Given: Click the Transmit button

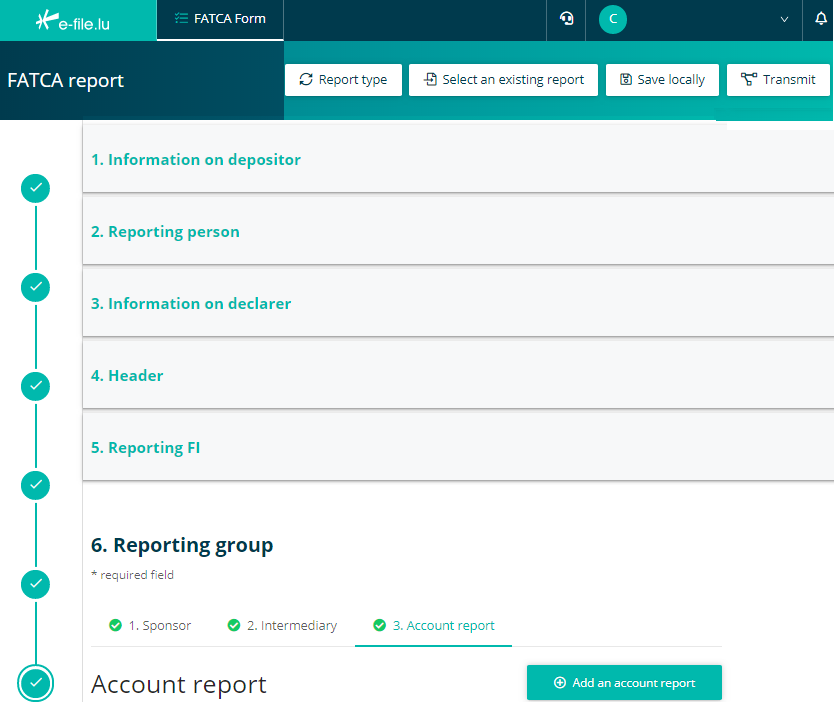Looking at the screenshot, I should 778,80.
